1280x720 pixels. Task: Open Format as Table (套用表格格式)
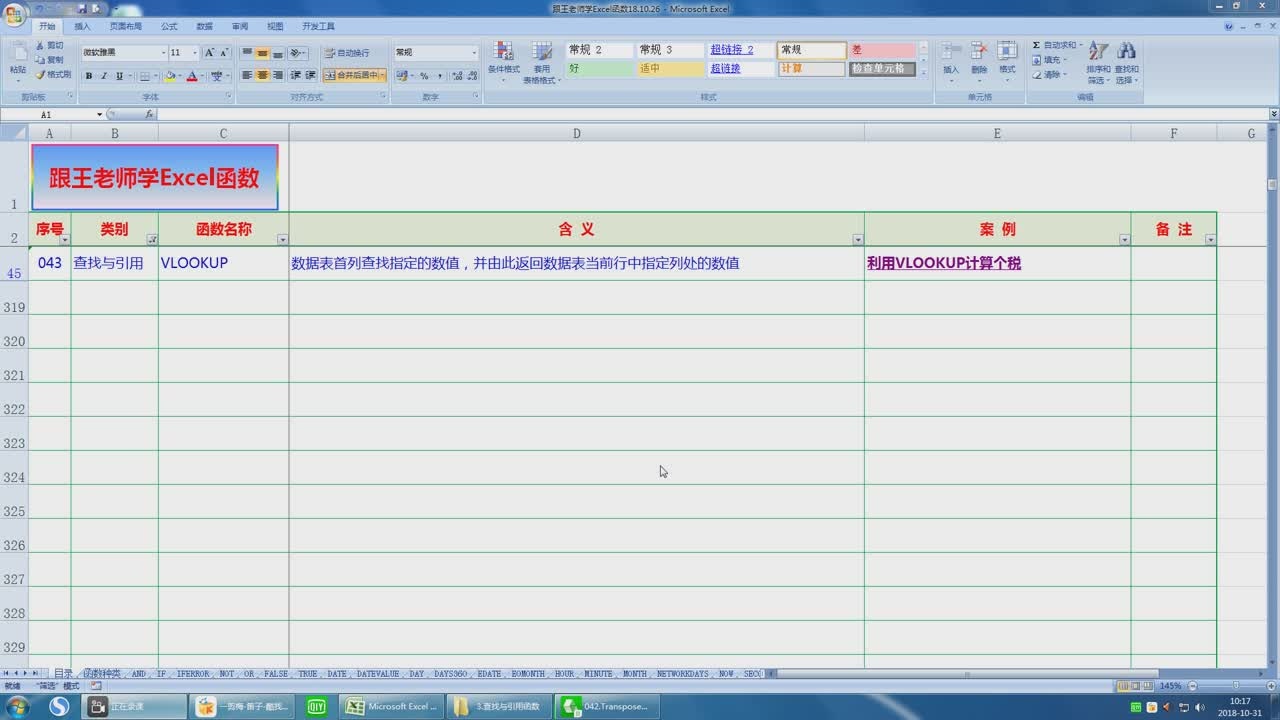click(x=542, y=62)
